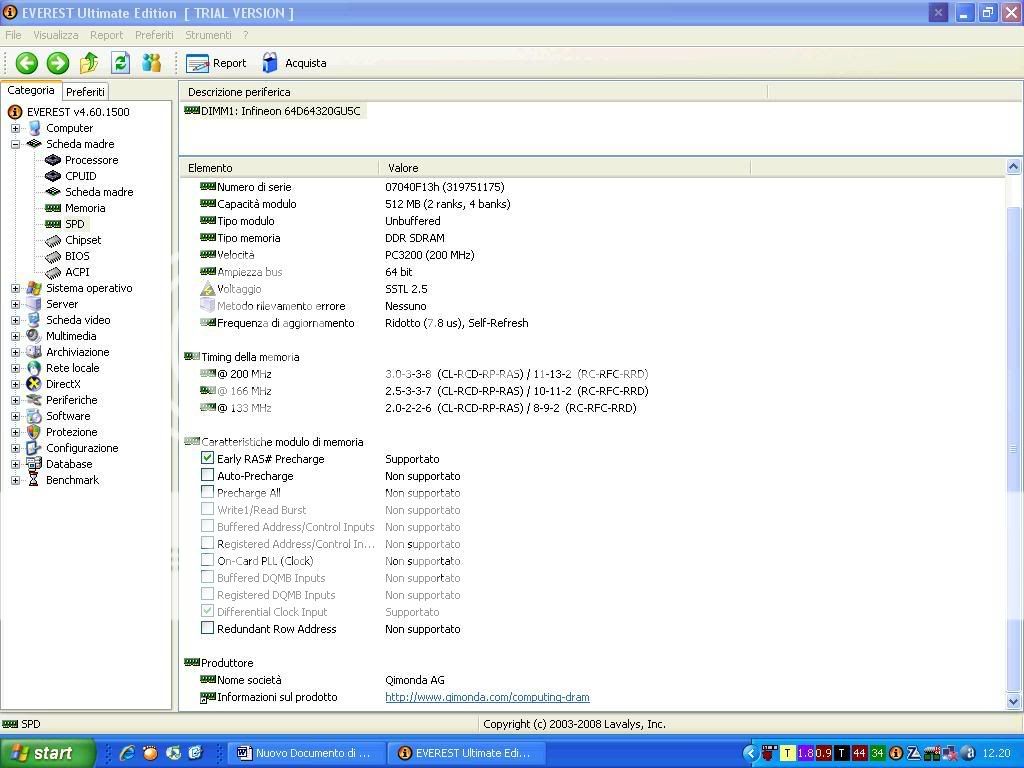Open the Users toolbar icon with two people
Image resolution: width=1024 pixels, height=768 pixels.
pyautogui.click(x=152, y=63)
